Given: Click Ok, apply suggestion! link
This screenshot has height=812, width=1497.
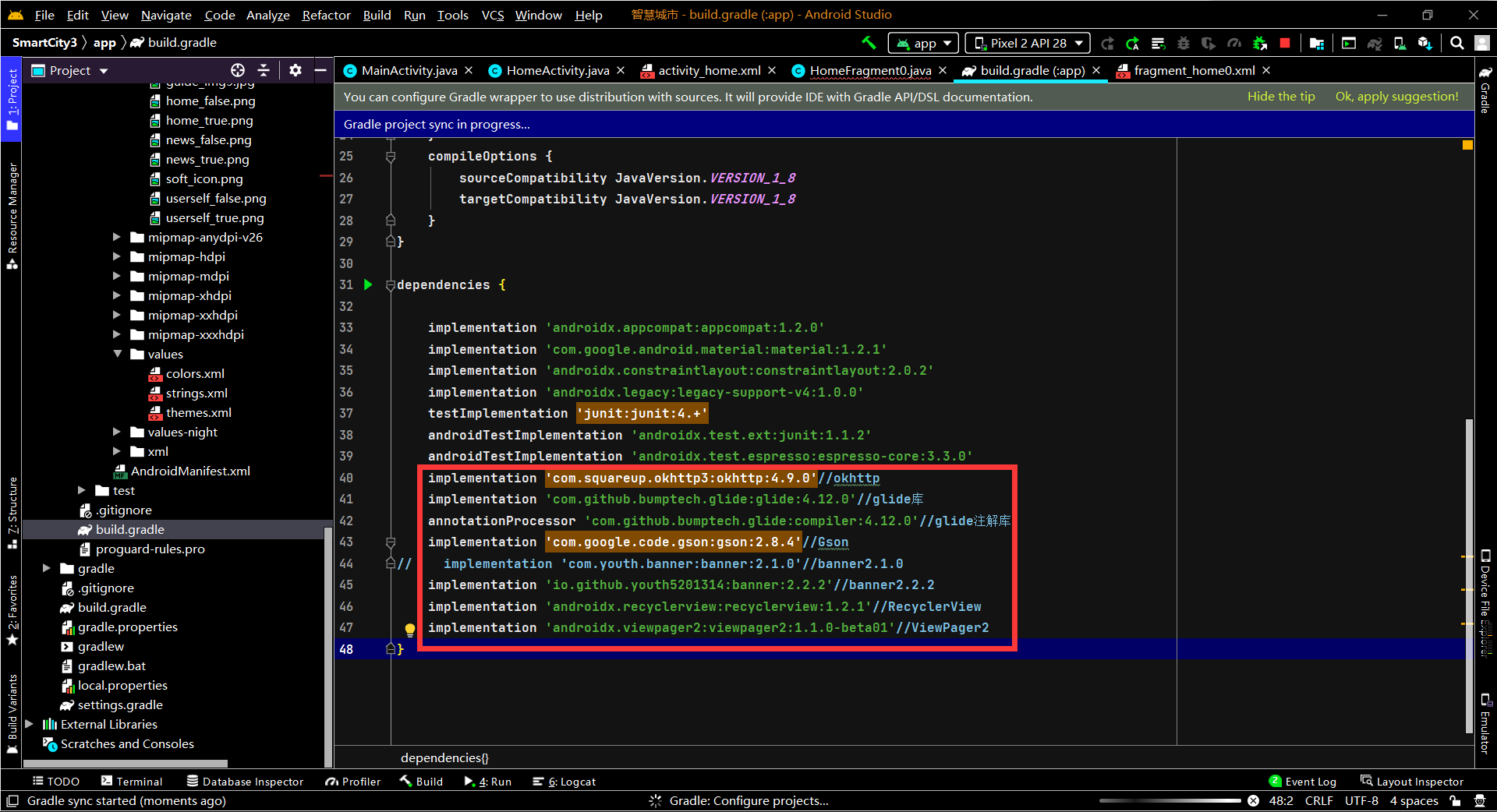Looking at the screenshot, I should (1396, 97).
